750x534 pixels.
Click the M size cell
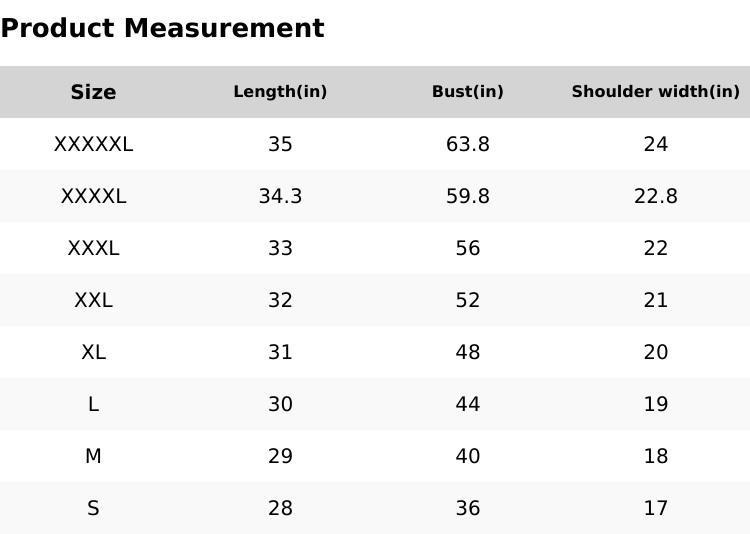pyautogui.click(x=93, y=456)
